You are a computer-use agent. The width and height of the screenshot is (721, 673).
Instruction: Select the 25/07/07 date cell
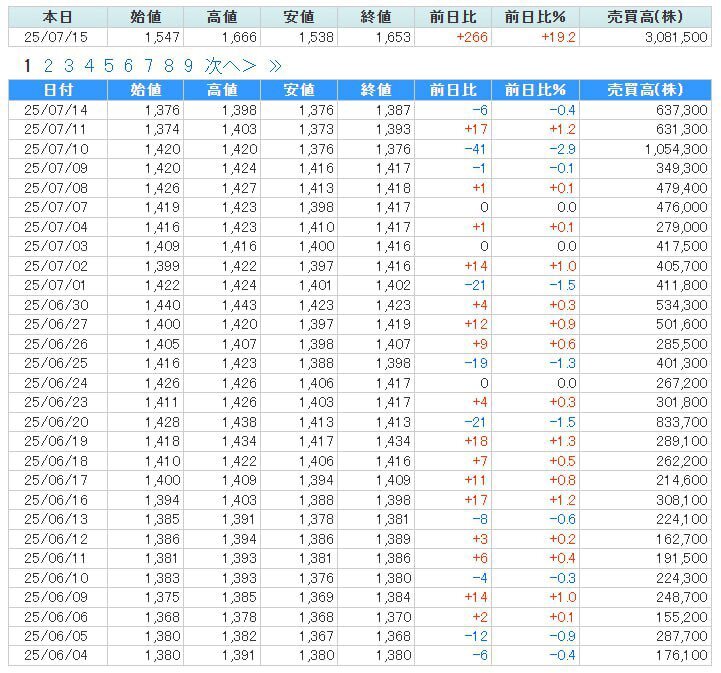[x=56, y=208]
